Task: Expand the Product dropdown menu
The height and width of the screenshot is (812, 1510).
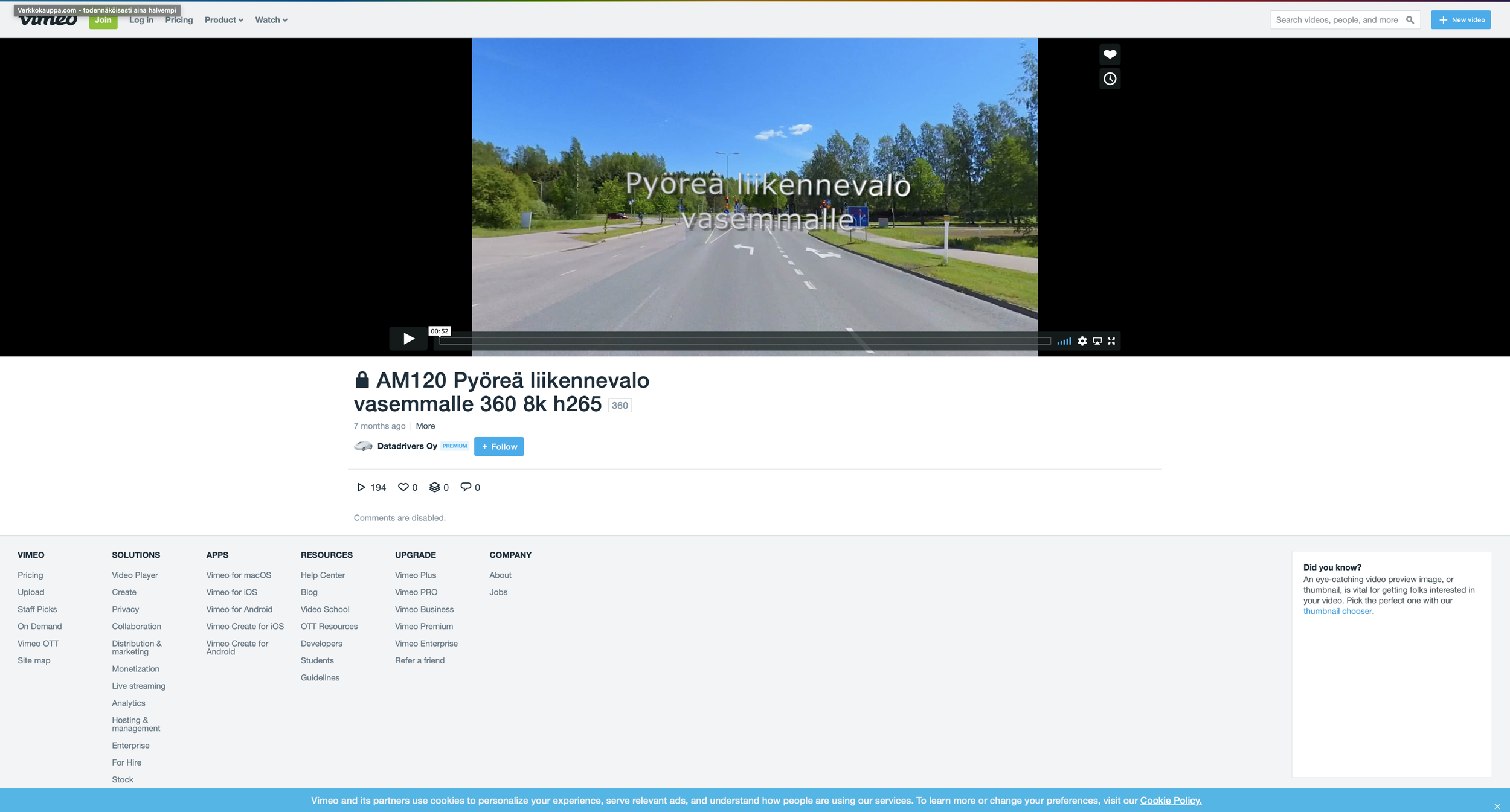Action: 223,20
